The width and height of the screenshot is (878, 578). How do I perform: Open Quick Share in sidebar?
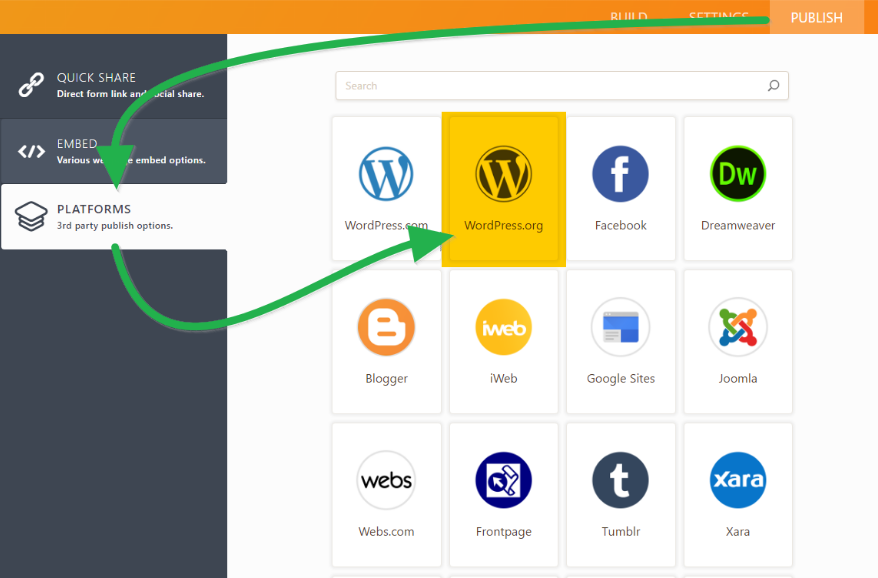tap(113, 85)
